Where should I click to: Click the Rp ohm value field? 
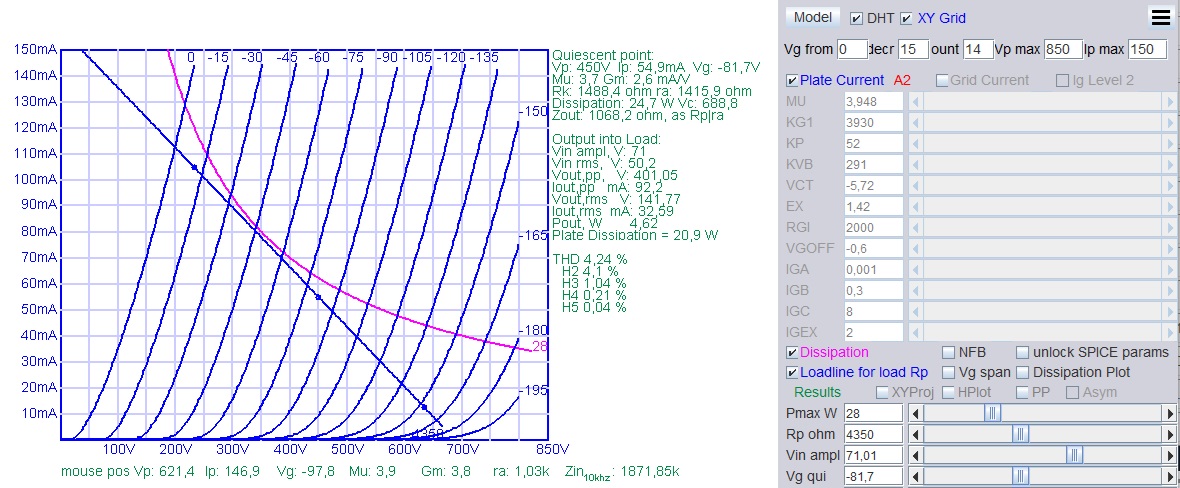tap(873, 434)
